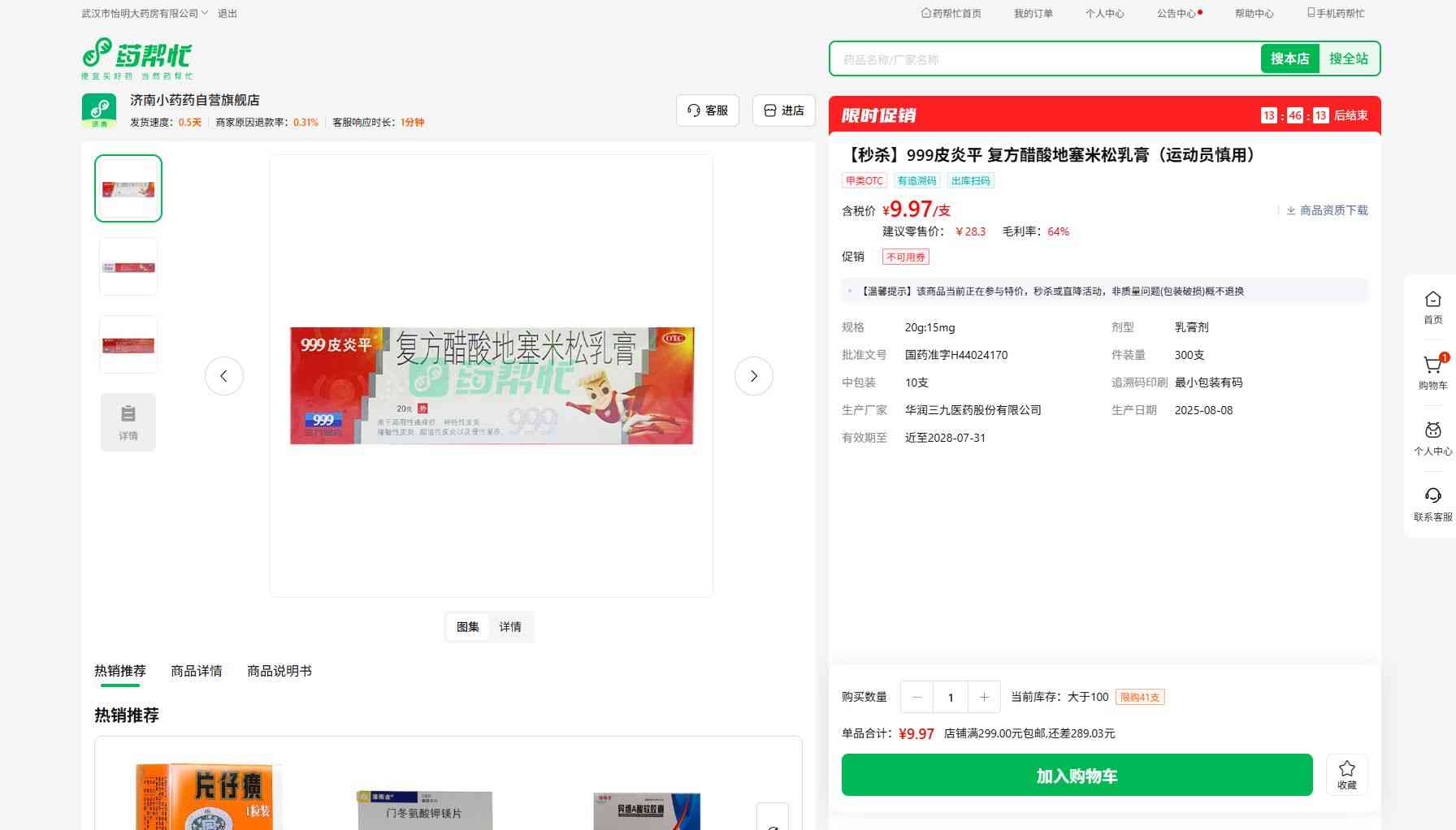
Task: Click the shopping cart icon in sidebar
Action: pyautogui.click(x=1432, y=366)
